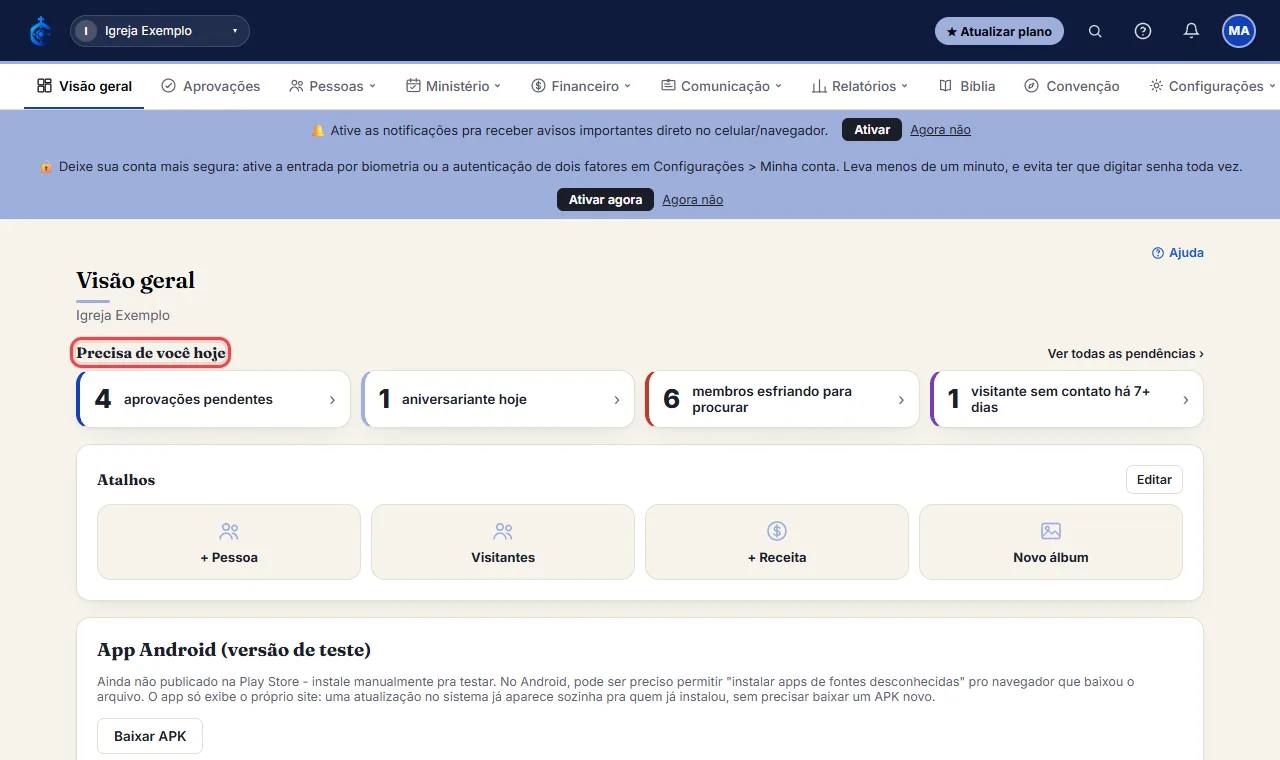
Task: Open the 1 aniversariante hoje card
Action: 497,399
